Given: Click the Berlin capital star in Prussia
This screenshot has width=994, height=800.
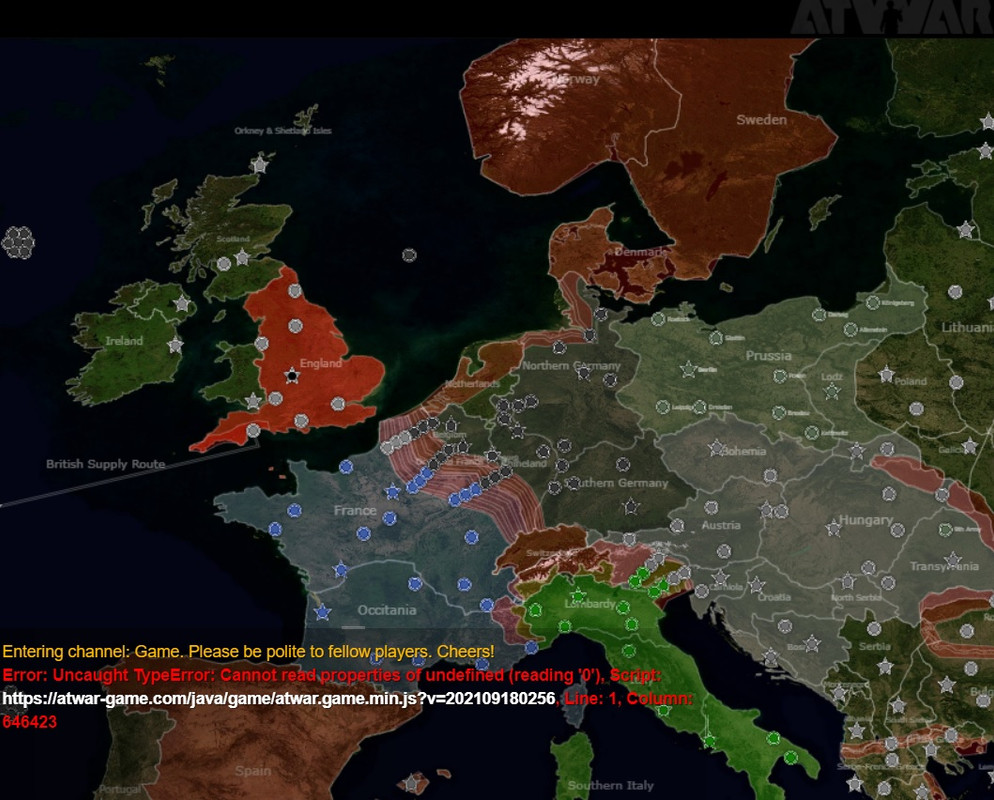Looking at the screenshot, I should pyautogui.click(x=688, y=369).
